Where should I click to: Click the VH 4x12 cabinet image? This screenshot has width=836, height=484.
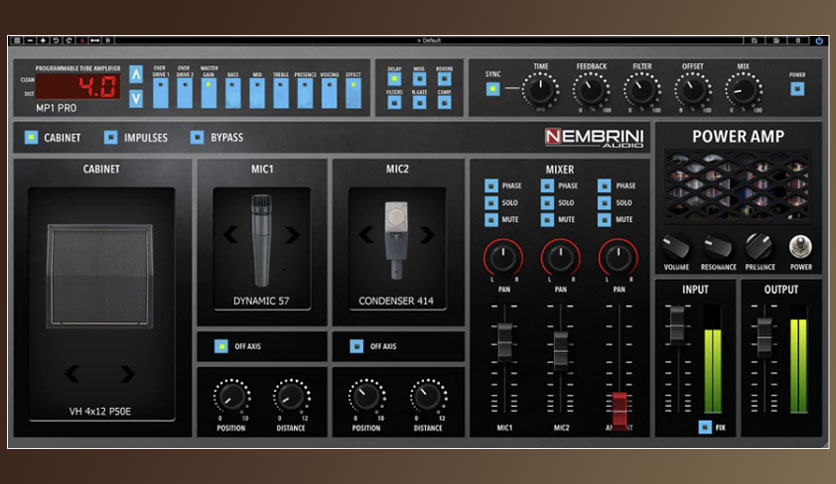100,276
